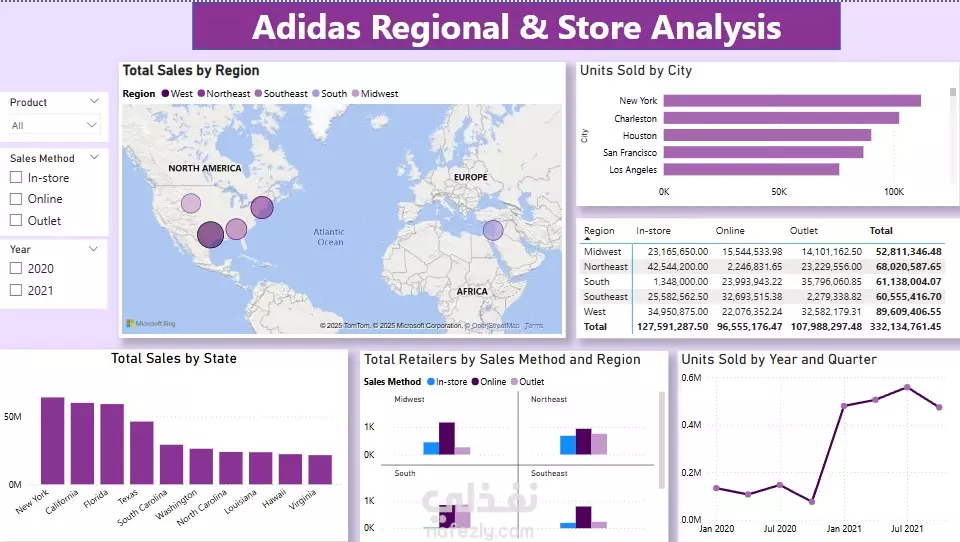Open the Product All dropdown

[x=54, y=125]
